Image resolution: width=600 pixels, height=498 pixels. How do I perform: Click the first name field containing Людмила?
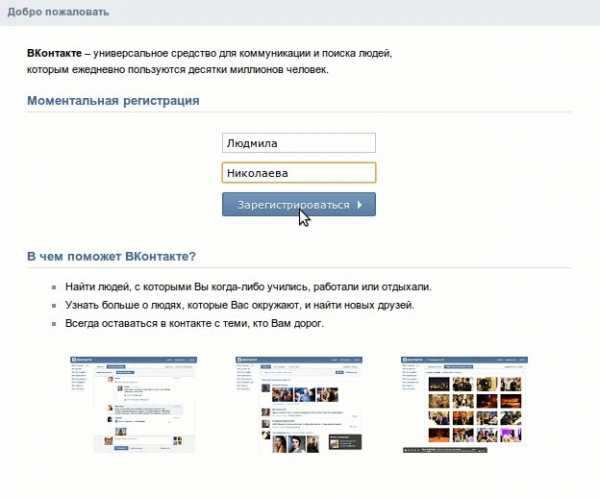click(299, 143)
